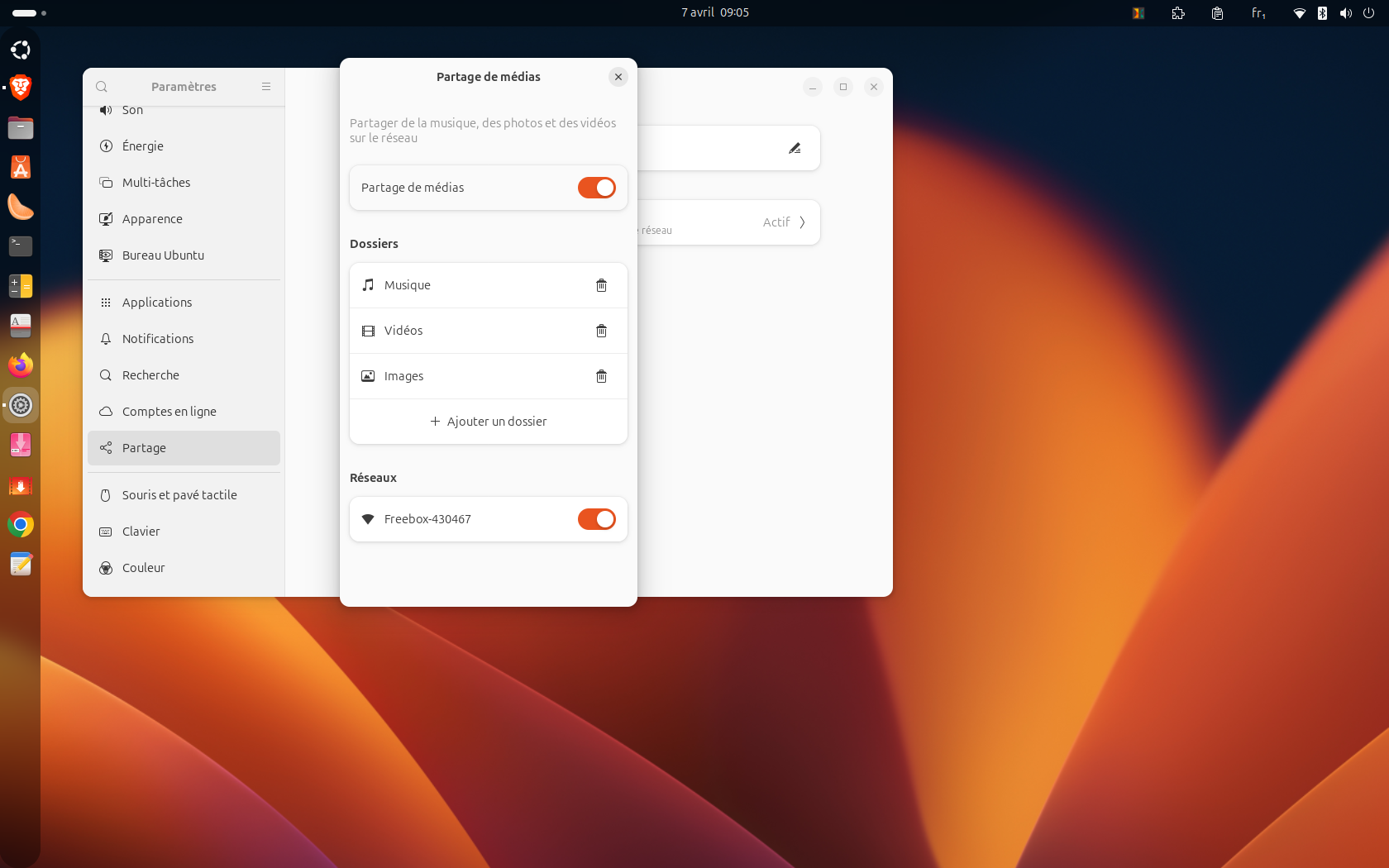This screenshot has width=1389, height=868.
Task: Click the Bluetooth icon in top bar
Action: coord(1322,13)
